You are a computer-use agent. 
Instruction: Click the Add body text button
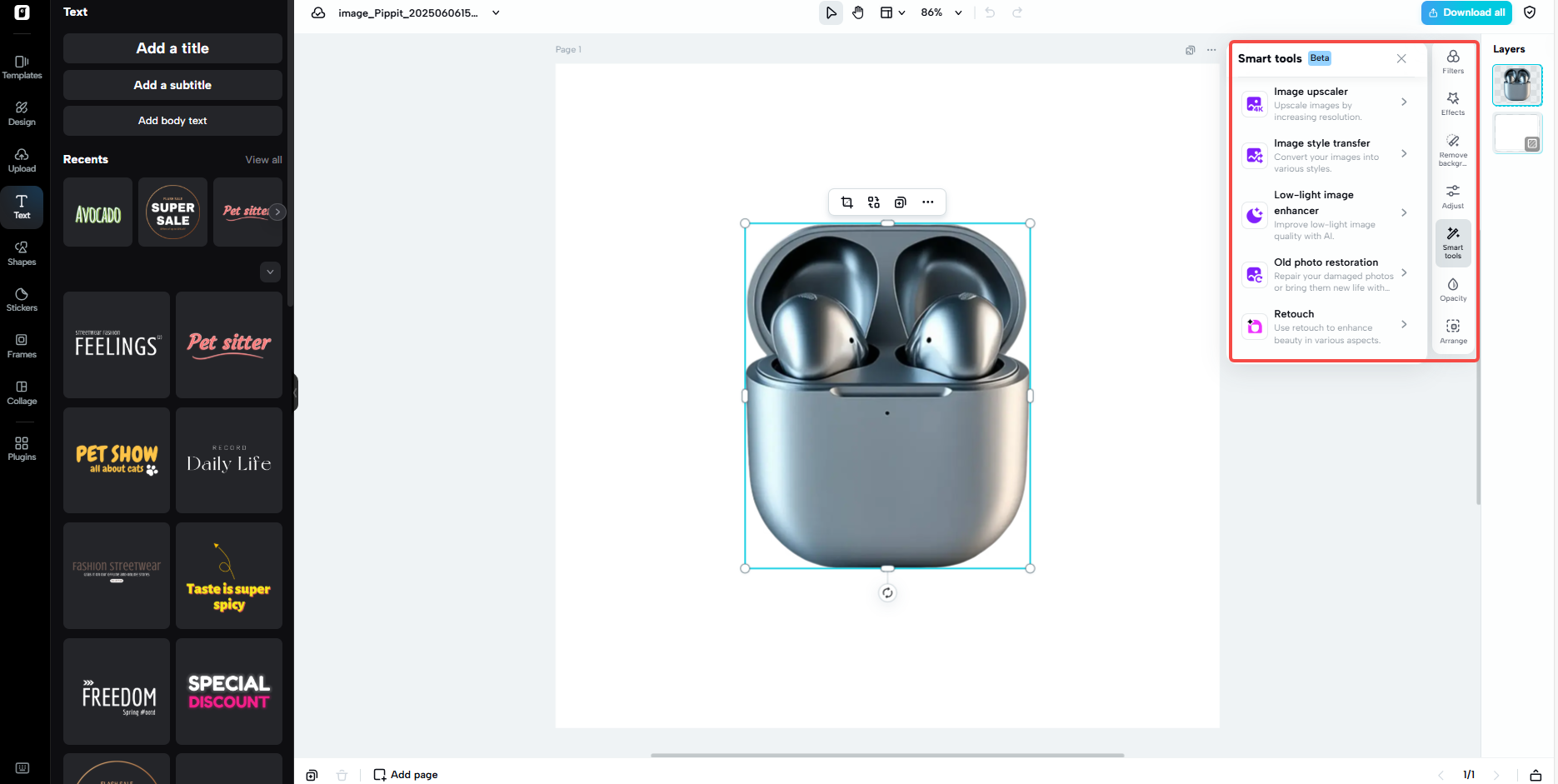(x=172, y=121)
